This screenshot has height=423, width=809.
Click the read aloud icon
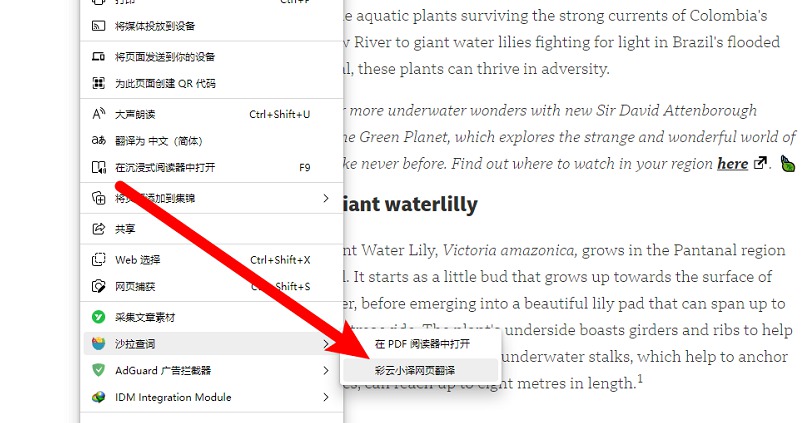tap(98, 114)
